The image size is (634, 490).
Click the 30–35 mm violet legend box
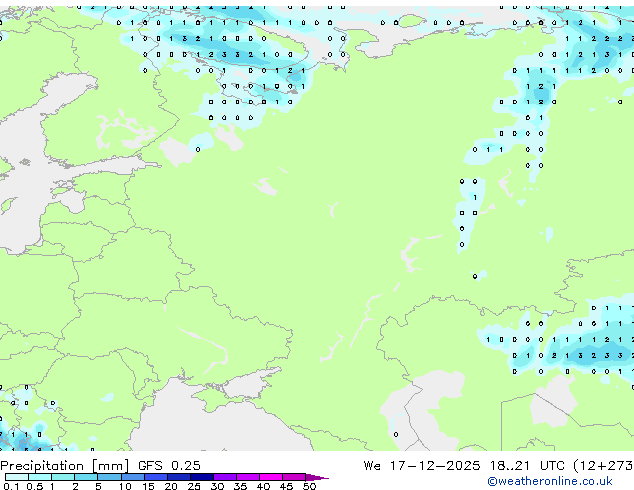tap(225, 477)
